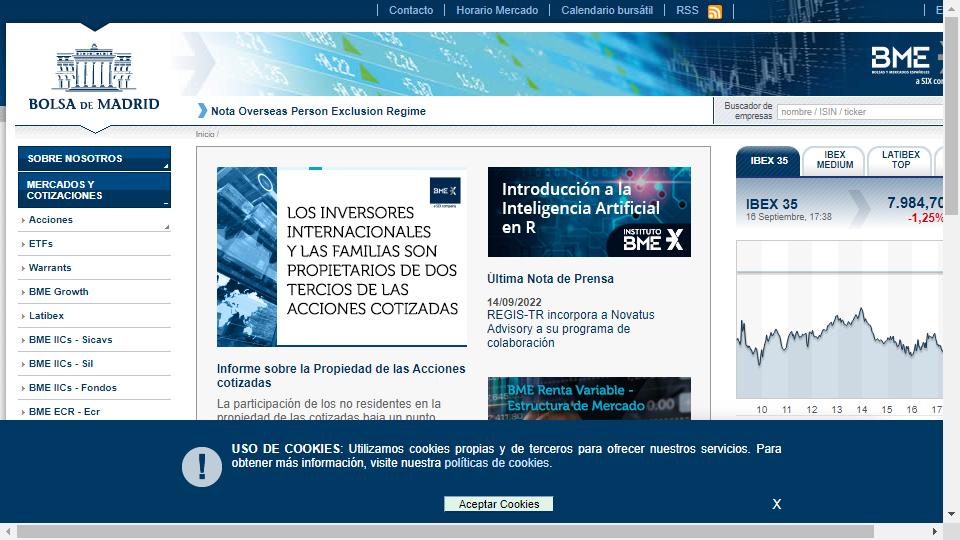Image resolution: width=960 pixels, height=540 pixels.
Task: Accept cookies with Aceptar Cookies button
Action: coord(498,504)
